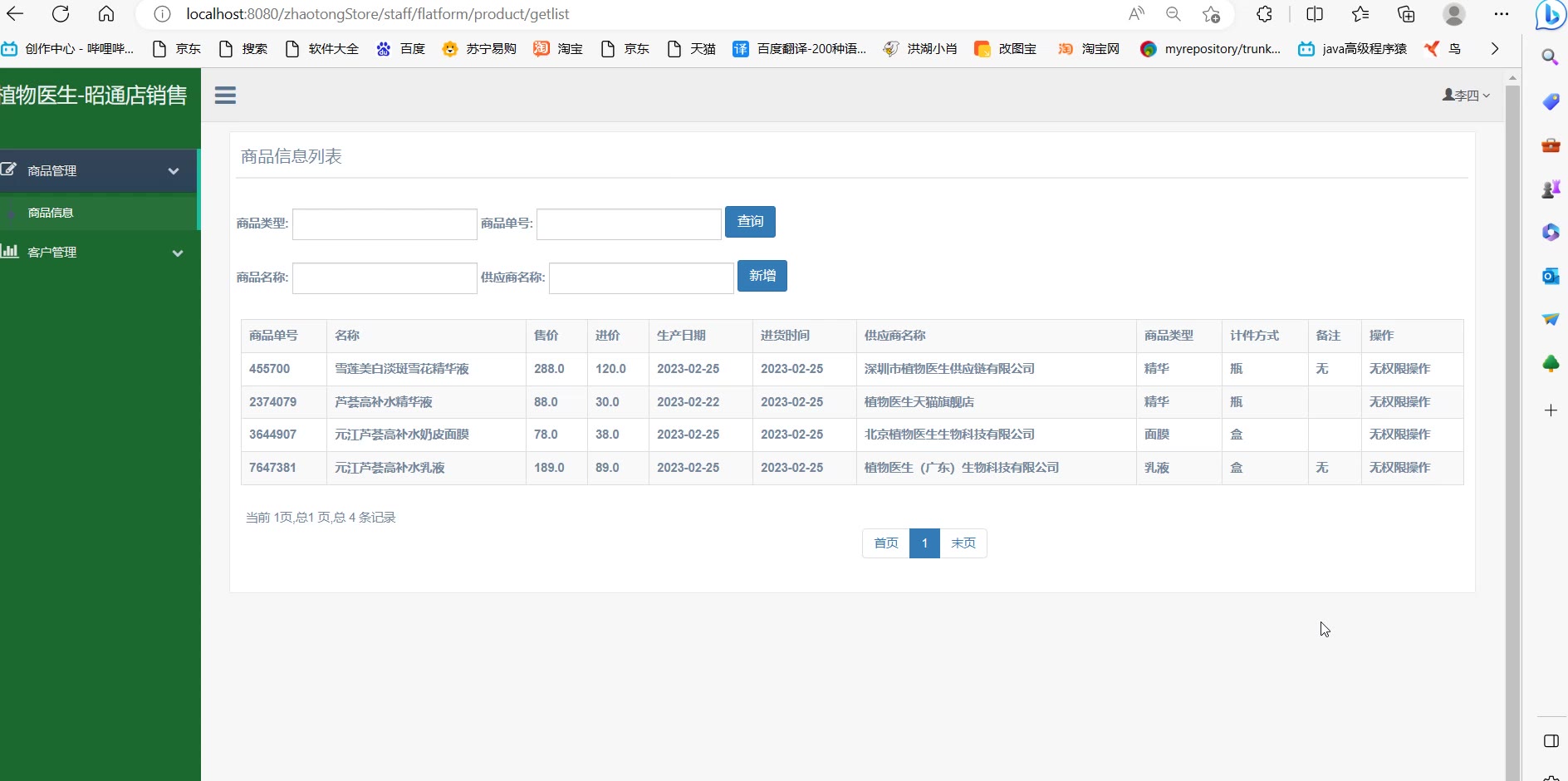Open the browser extensions puzzle icon
1568x781 pixels.
pyautogui.click(x=1265, y=14)
